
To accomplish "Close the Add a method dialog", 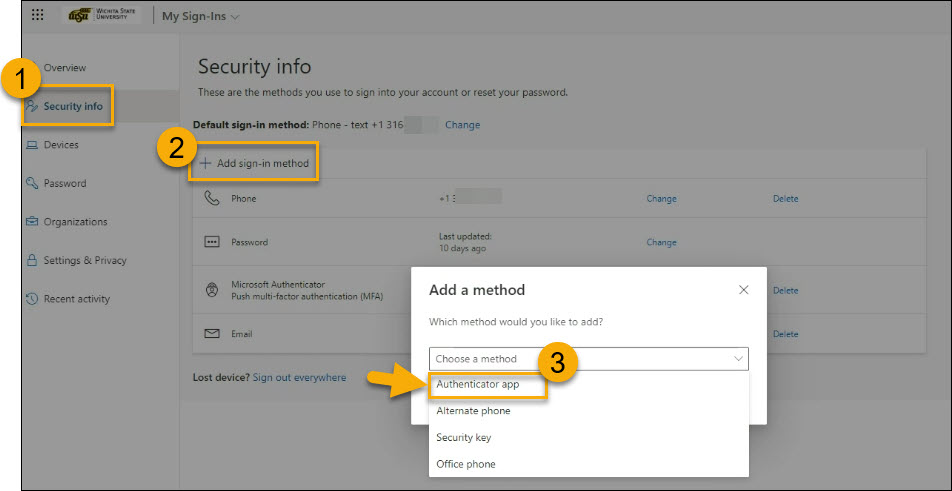I will point(743,290).
